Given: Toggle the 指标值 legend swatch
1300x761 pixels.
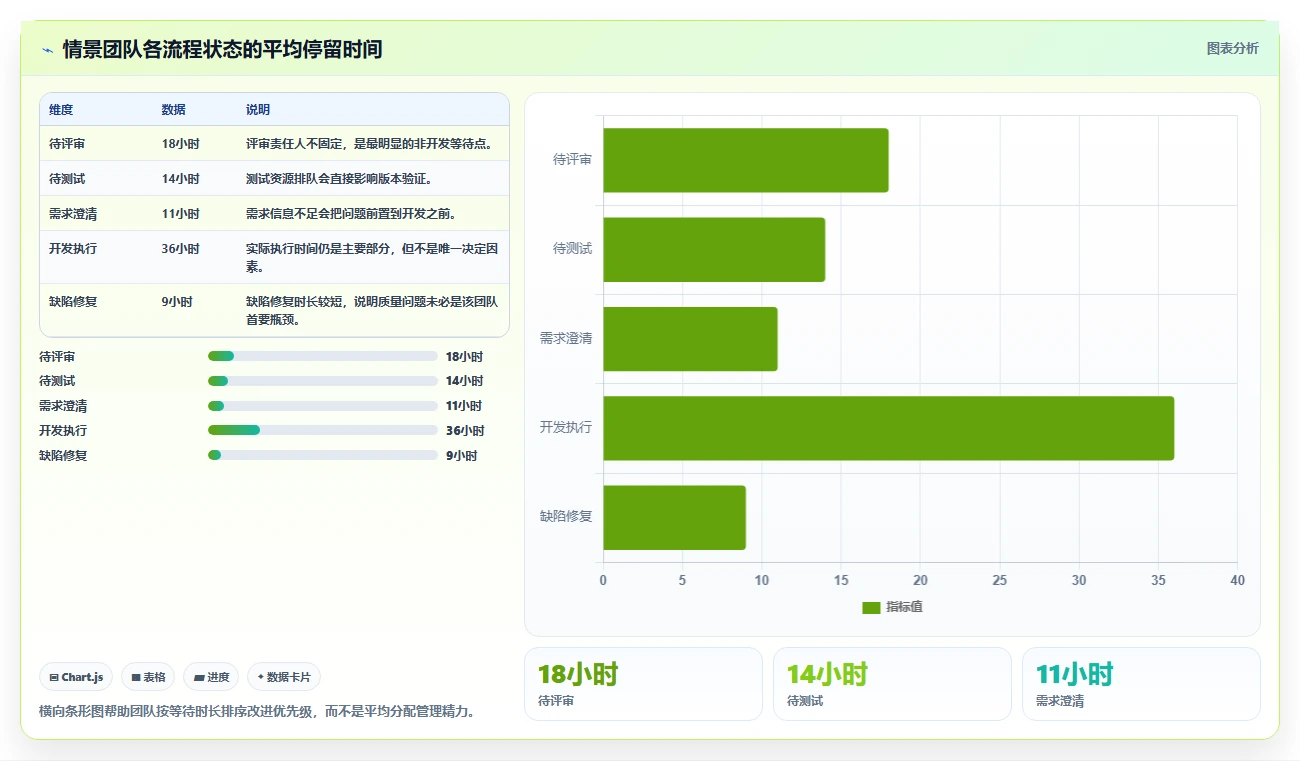Looking at the screenshot, I should pyautogui.click(x=871, y=608).
